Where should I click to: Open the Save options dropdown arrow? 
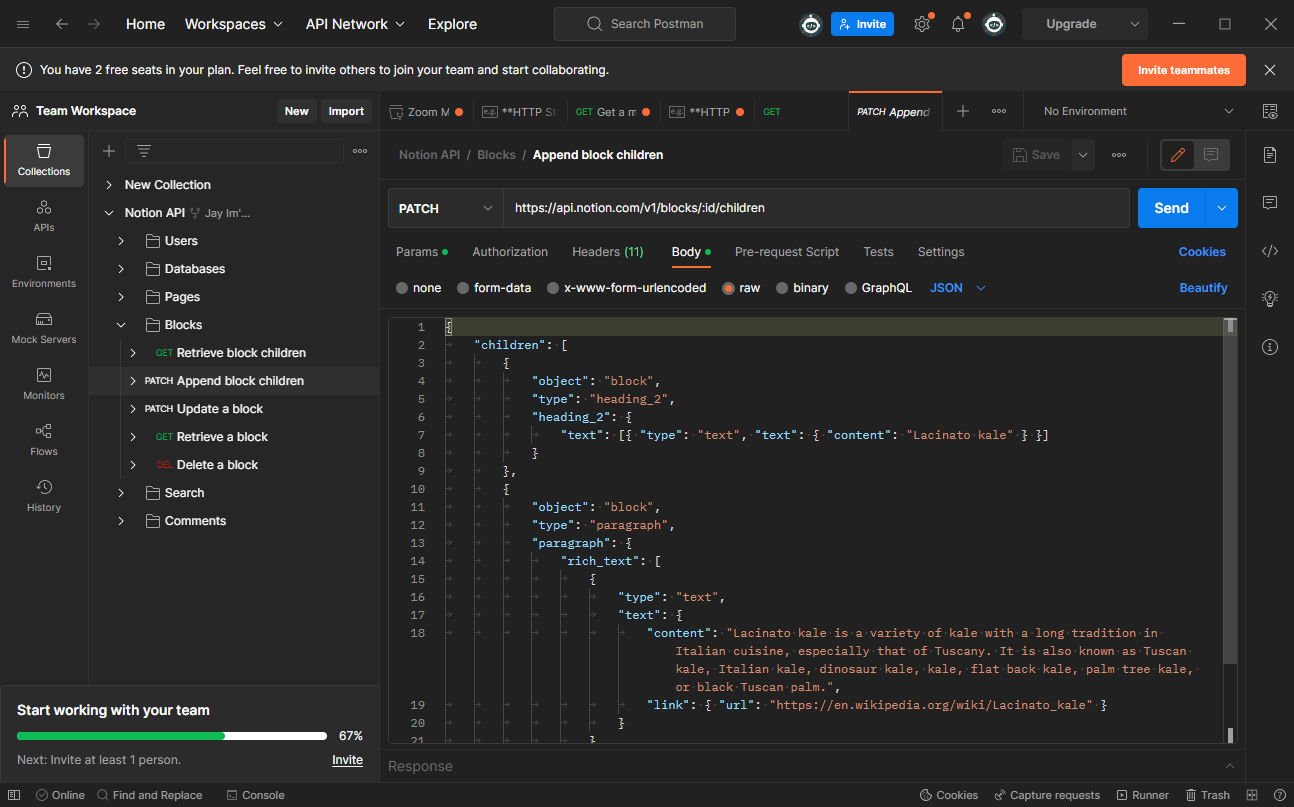(x=1082, y=155)
